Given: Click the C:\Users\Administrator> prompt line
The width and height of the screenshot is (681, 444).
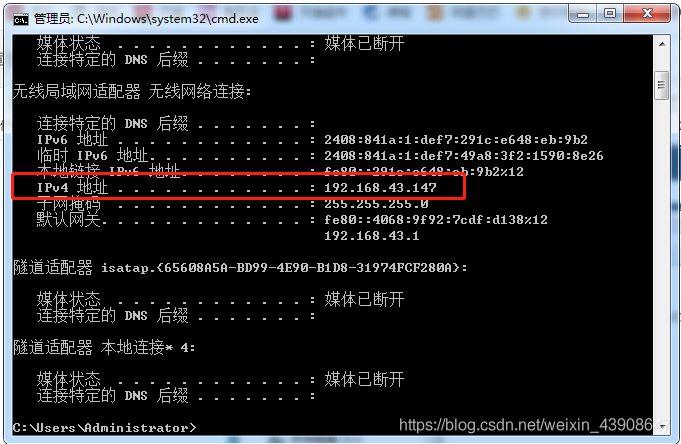Looking at the screenshot, I should tap(105, 427).
